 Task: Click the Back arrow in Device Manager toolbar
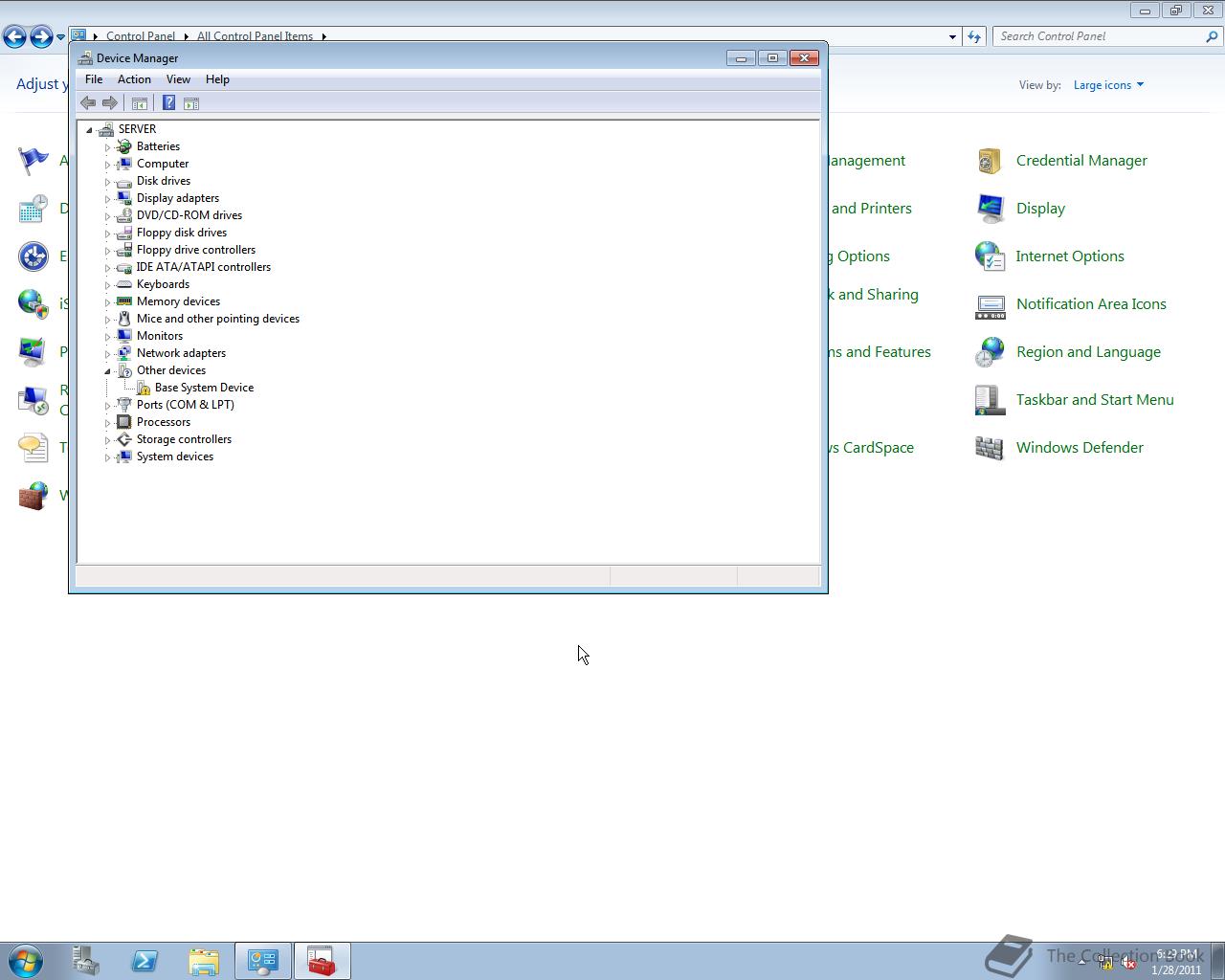click(88, 103)
